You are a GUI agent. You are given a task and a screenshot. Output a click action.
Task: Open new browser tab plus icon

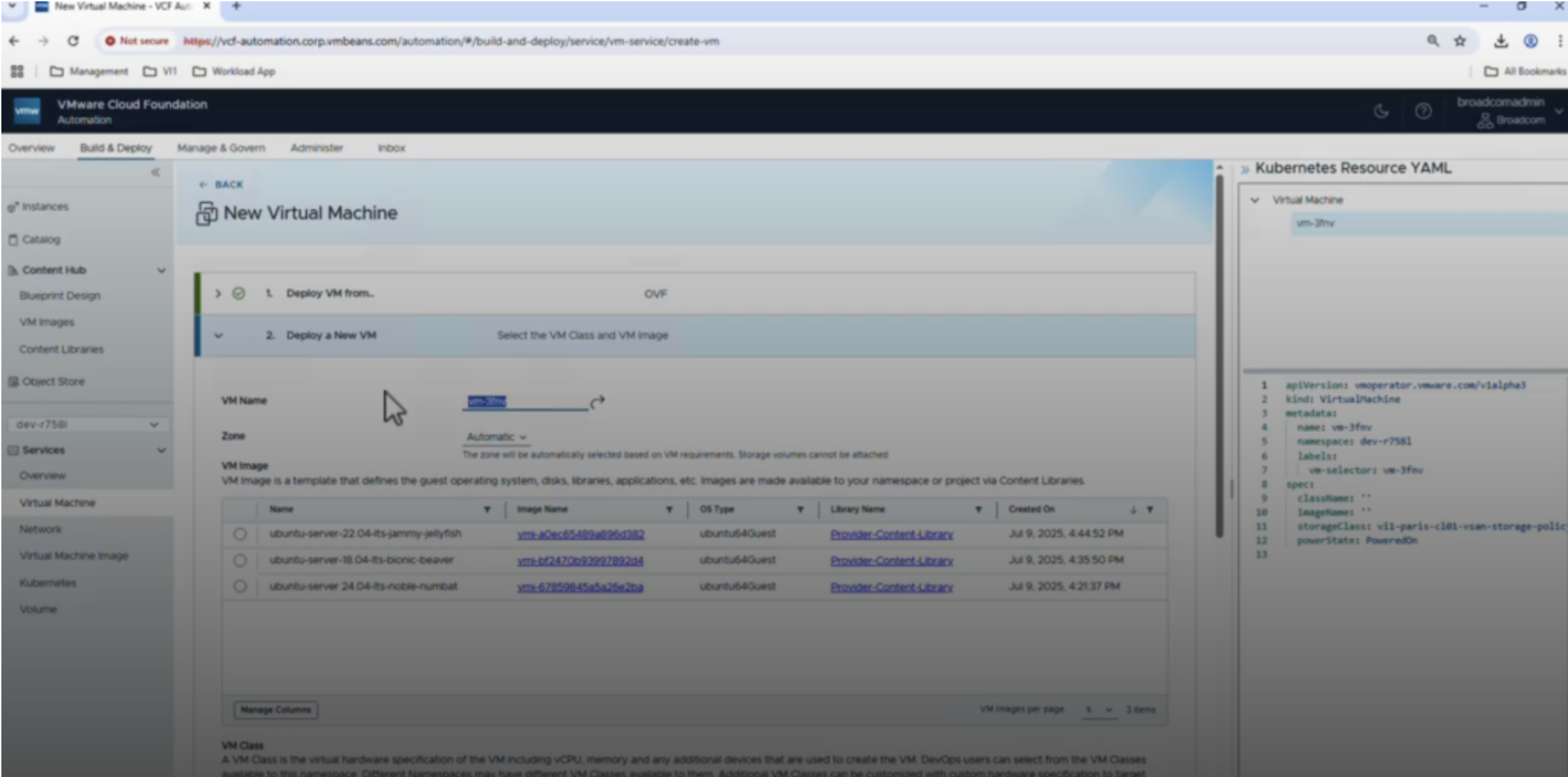pos(236,6)
